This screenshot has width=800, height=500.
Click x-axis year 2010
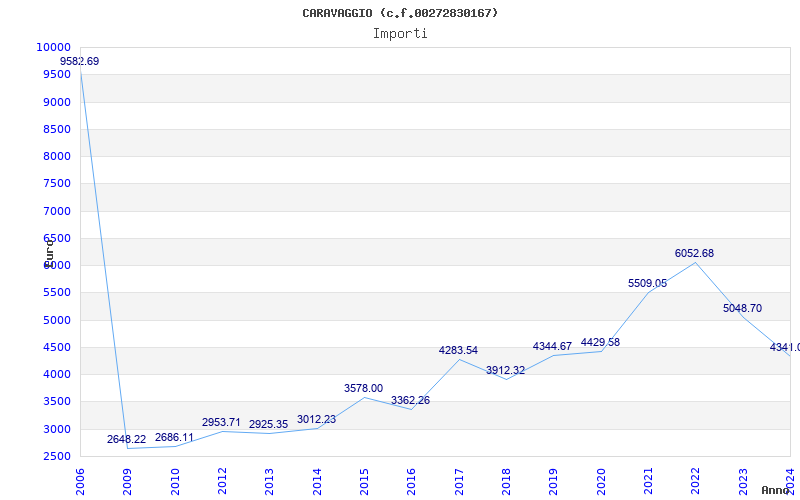click(174, 481)
